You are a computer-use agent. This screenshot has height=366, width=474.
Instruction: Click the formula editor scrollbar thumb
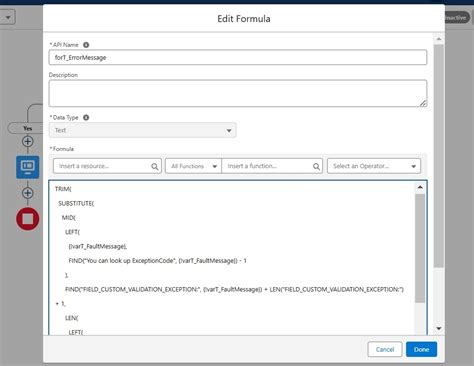point(420,248)
